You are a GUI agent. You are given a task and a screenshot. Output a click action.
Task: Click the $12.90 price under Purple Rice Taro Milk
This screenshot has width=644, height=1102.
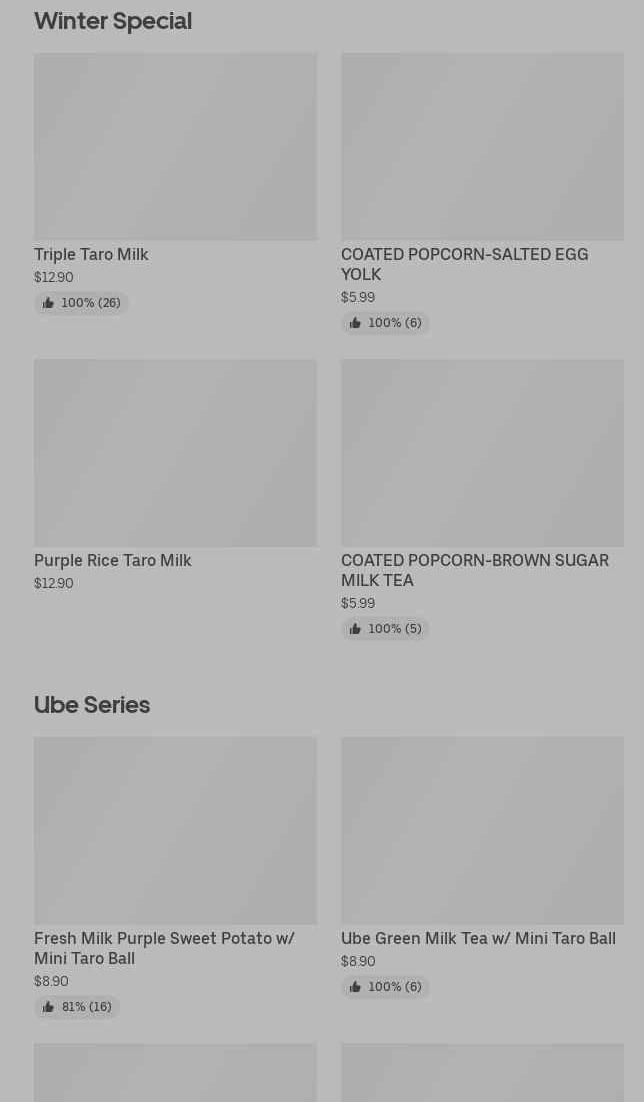[x=54, y=584]
